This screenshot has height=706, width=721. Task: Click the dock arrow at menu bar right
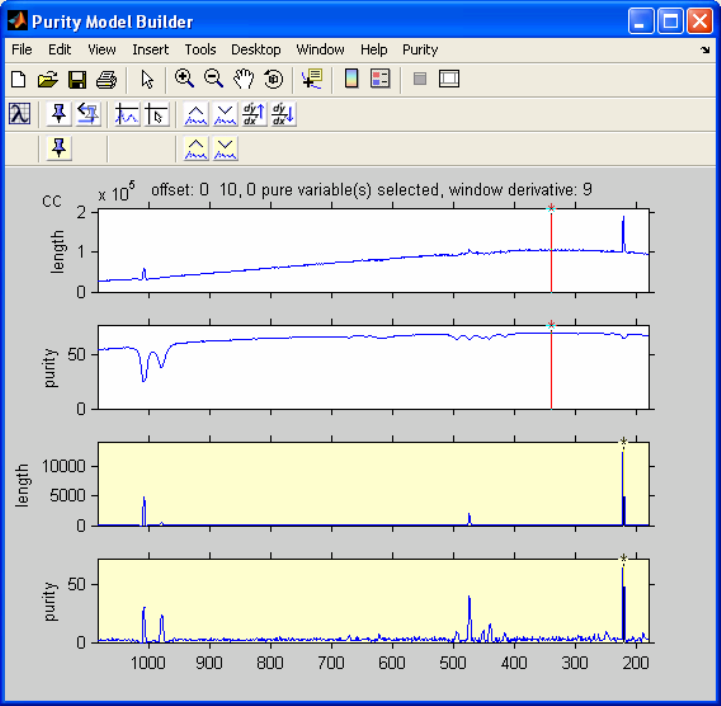(704, 49)
